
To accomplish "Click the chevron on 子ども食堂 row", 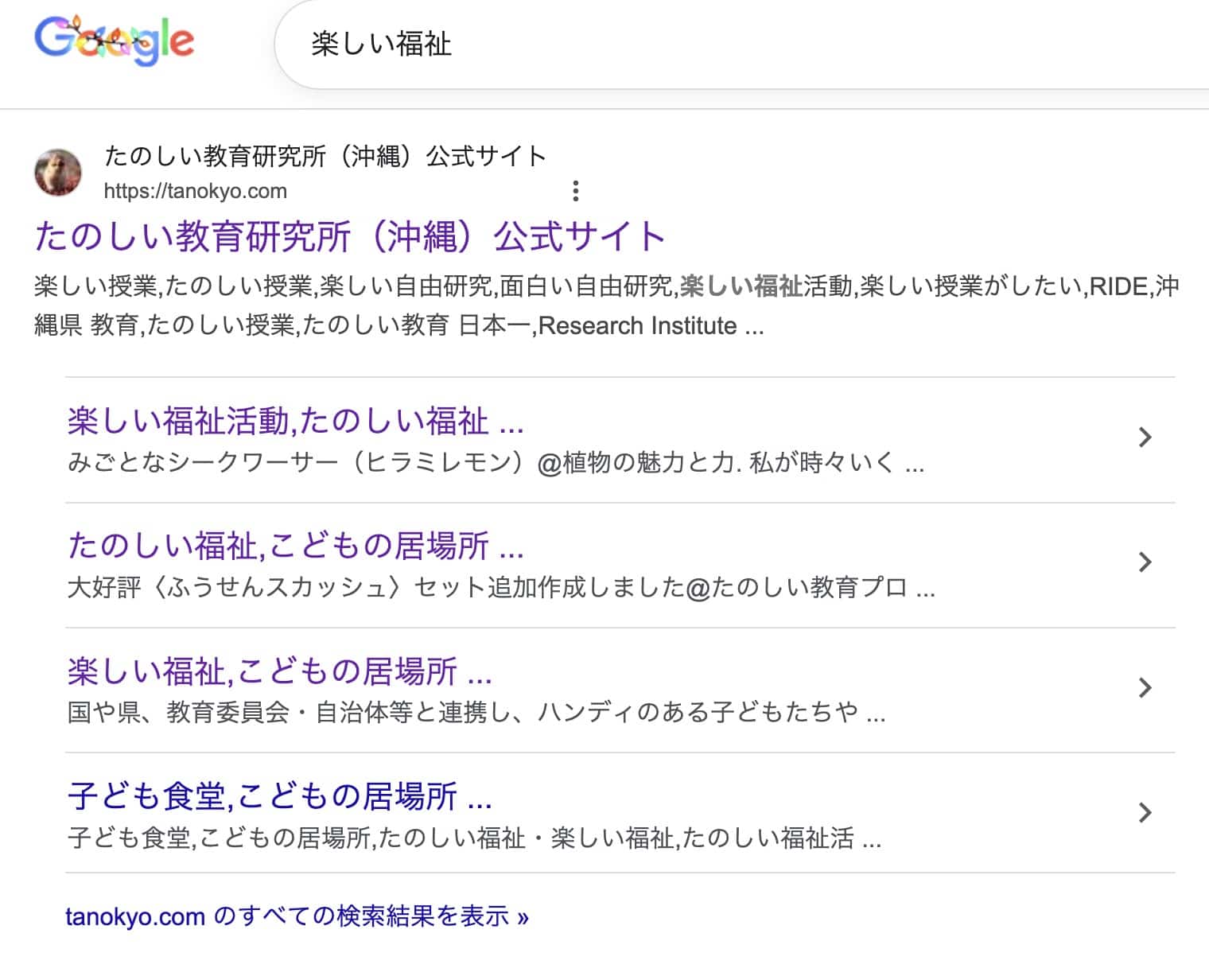I will (1145, 812).
